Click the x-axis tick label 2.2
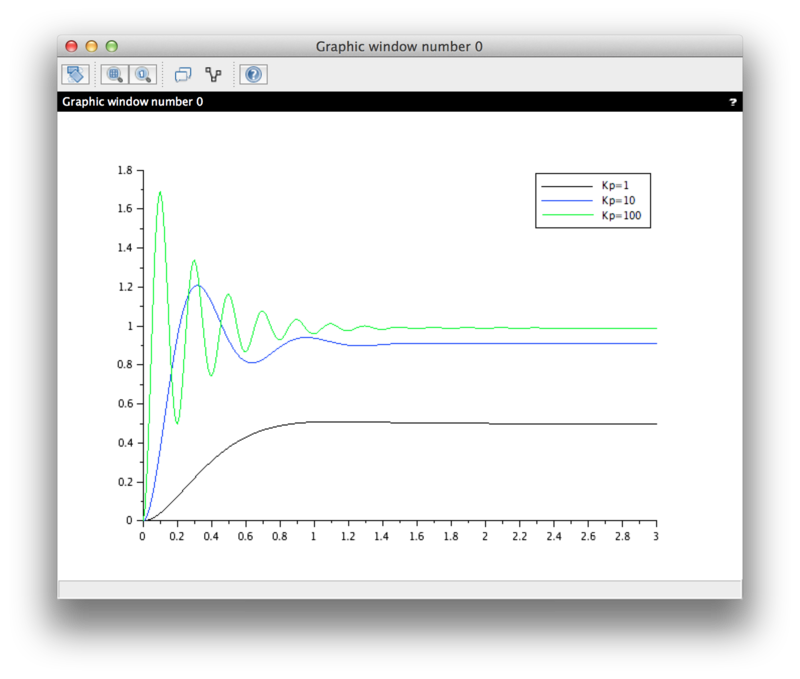Image resolution: width=800 pixels, height=679 pixels. (x=519, y=537)
